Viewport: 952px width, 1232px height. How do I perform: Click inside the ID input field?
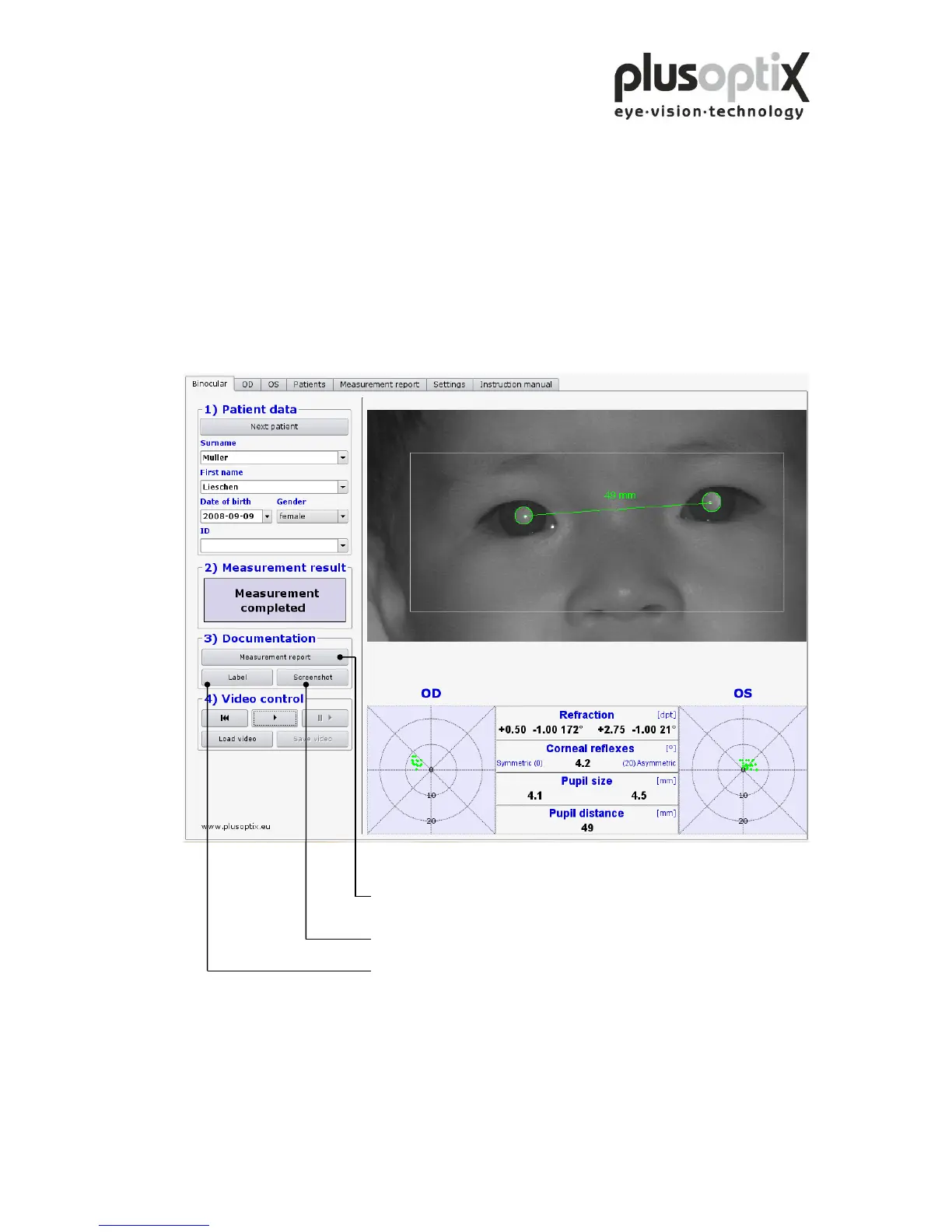tap(268, 546)
